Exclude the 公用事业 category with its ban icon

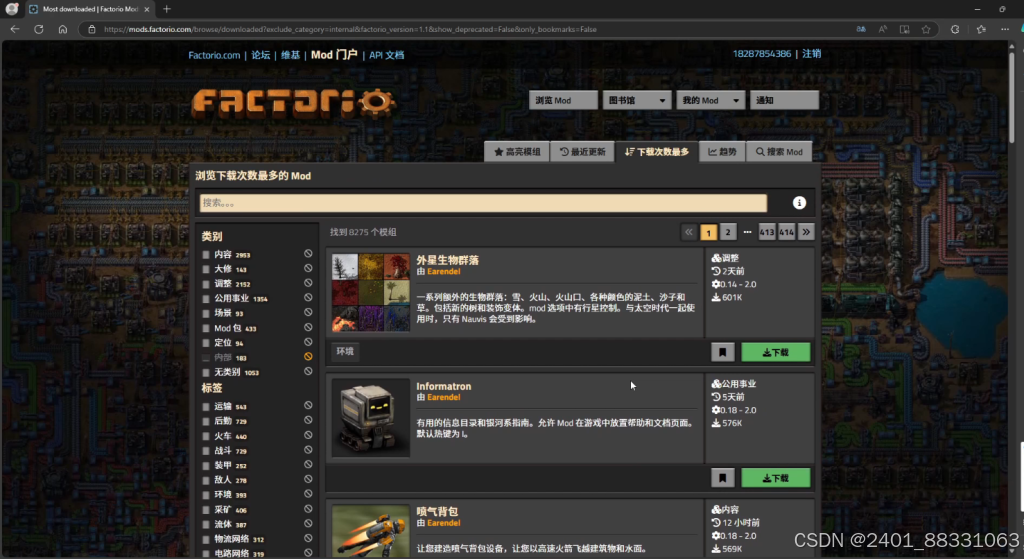tap(308, 298)
